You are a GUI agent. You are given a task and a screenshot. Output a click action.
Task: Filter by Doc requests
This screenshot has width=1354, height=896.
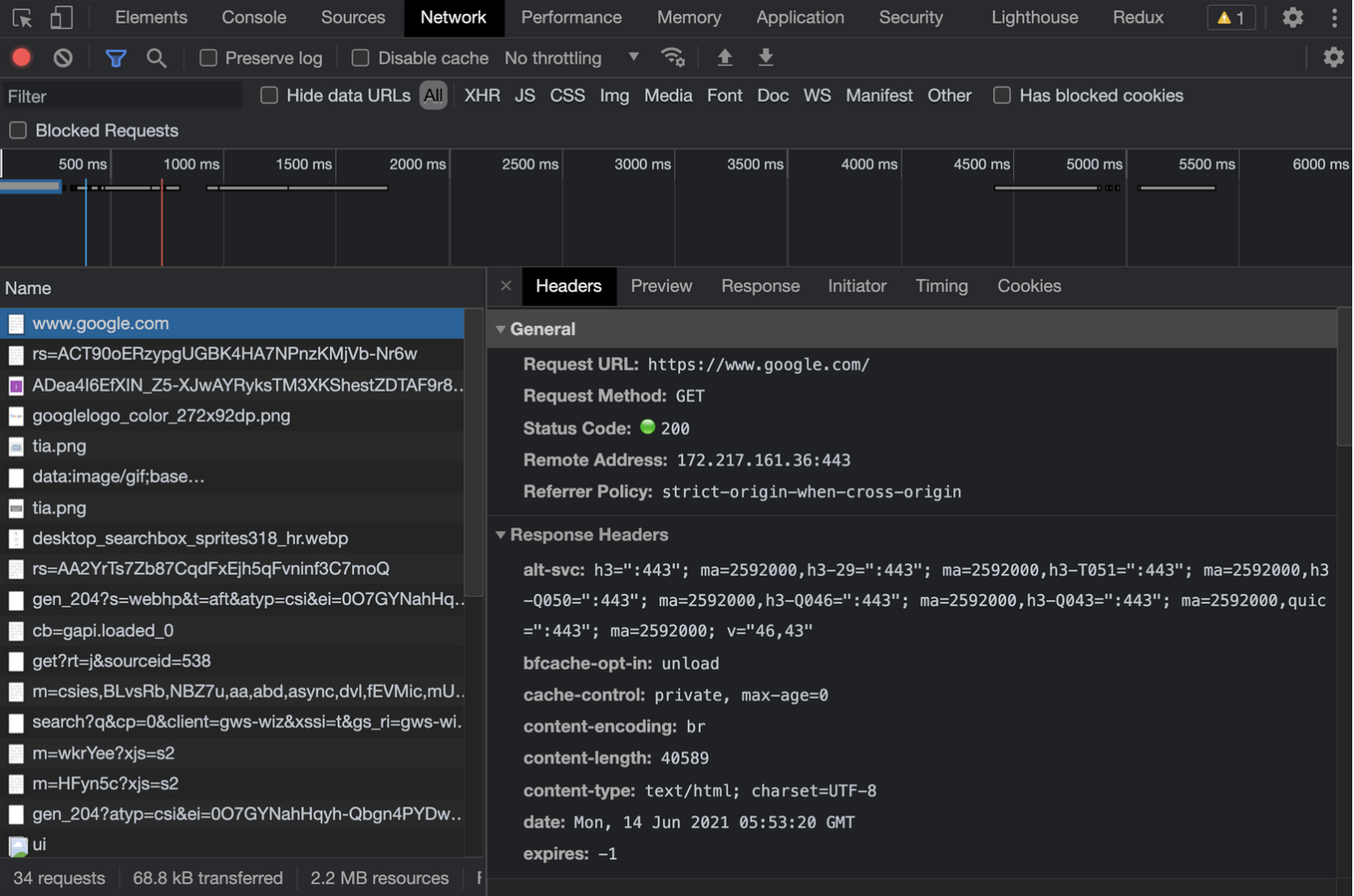tap(773, 95)
